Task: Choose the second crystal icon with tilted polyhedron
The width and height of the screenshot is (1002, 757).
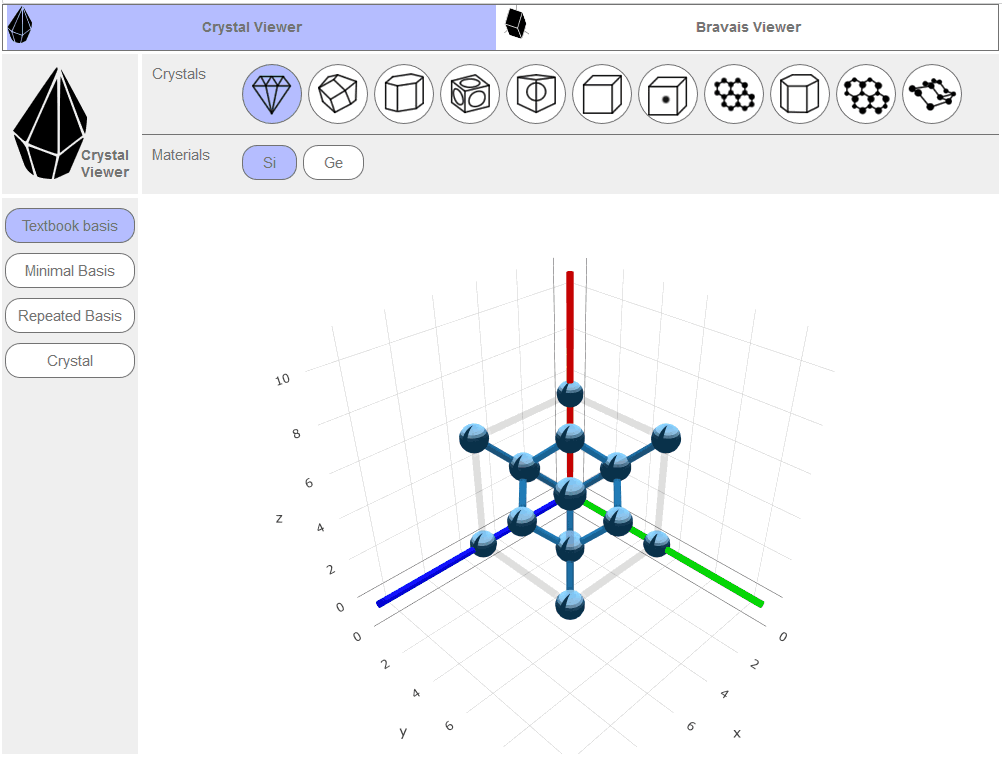Action: point(338,95)
